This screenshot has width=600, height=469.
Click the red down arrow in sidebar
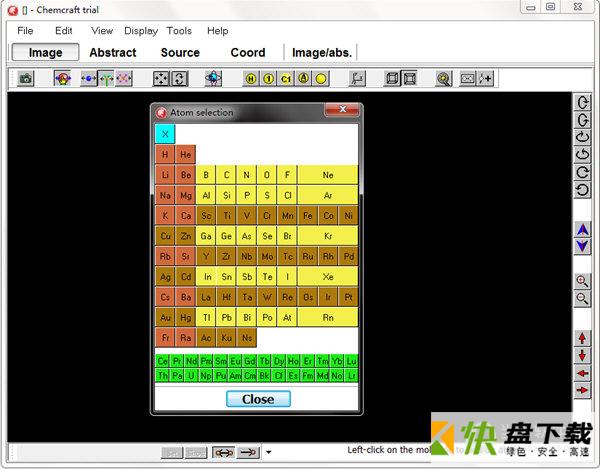pyautogui.click(x=582, y=356)
